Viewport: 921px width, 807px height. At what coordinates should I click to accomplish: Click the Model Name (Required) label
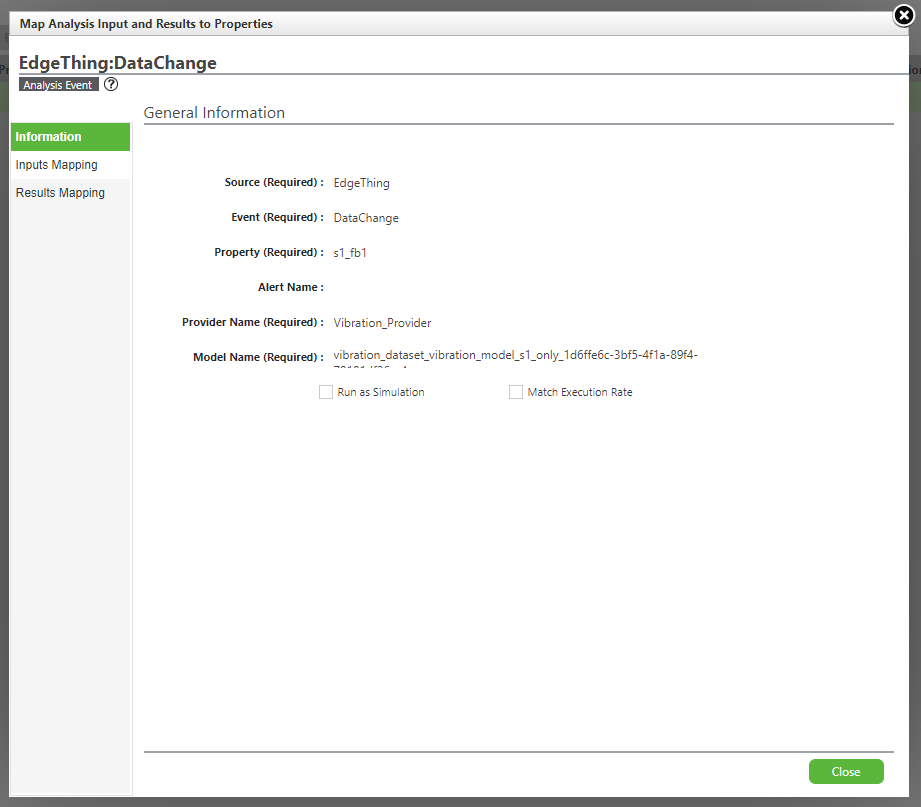click(258, 357)
